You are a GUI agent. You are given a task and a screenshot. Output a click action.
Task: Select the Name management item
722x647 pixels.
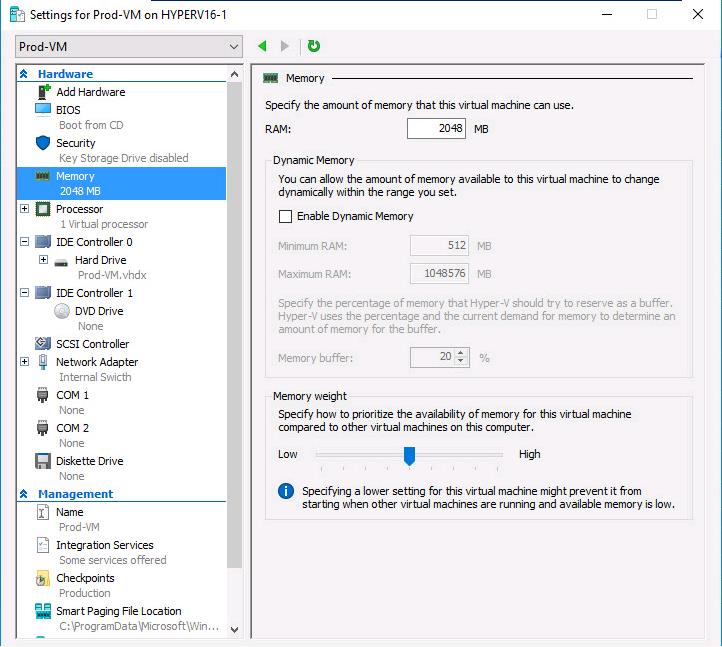pos(70,512)
